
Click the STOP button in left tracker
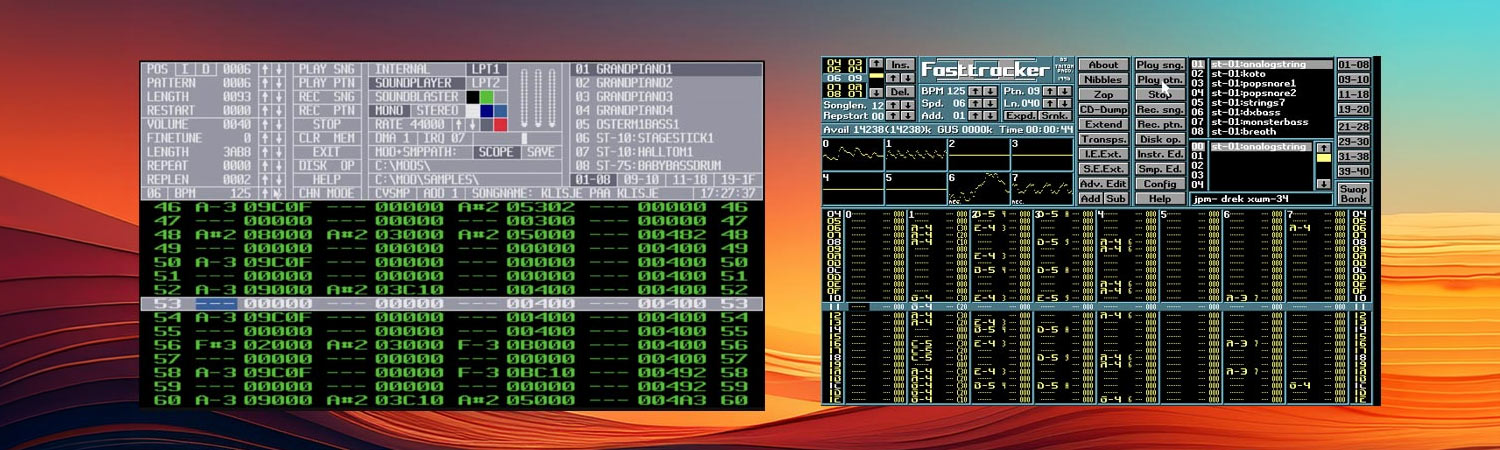(x=327, y=124)
